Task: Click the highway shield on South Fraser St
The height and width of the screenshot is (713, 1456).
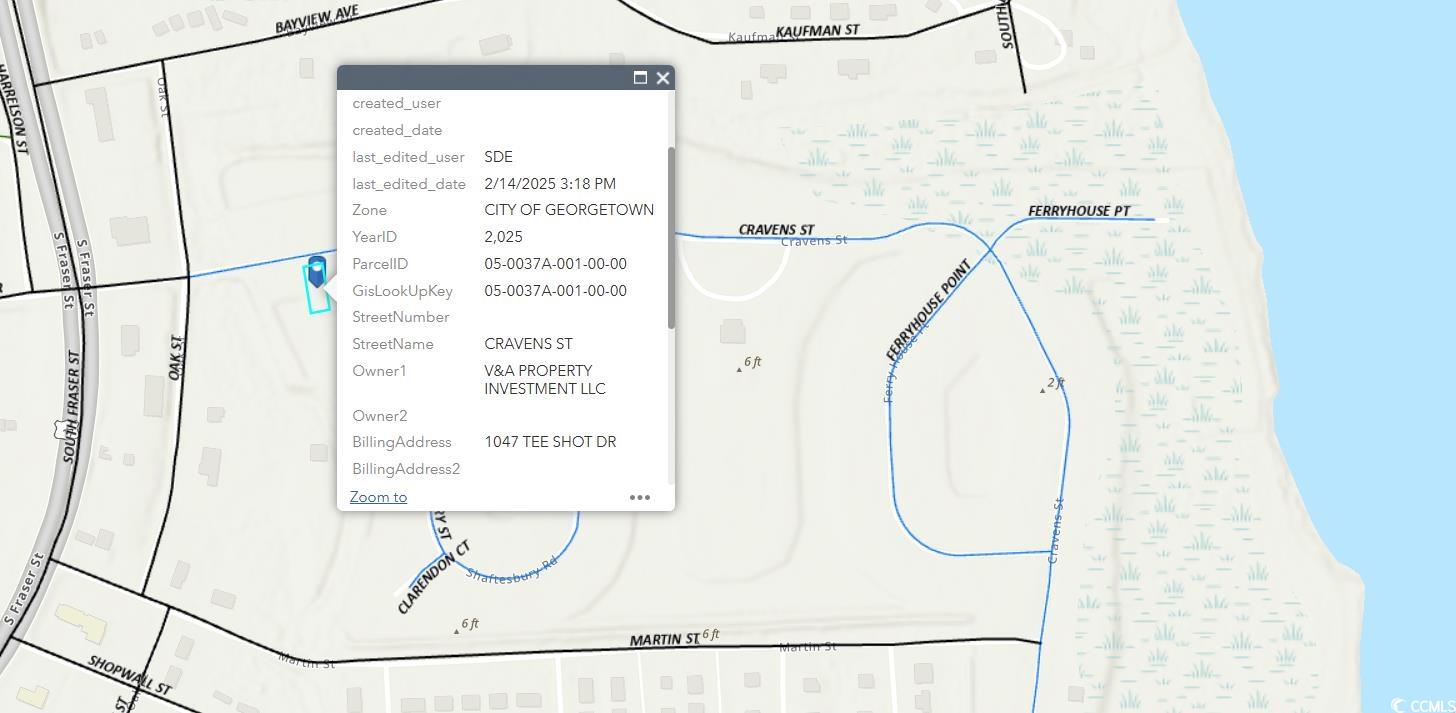Action: [x=60, y=429]
